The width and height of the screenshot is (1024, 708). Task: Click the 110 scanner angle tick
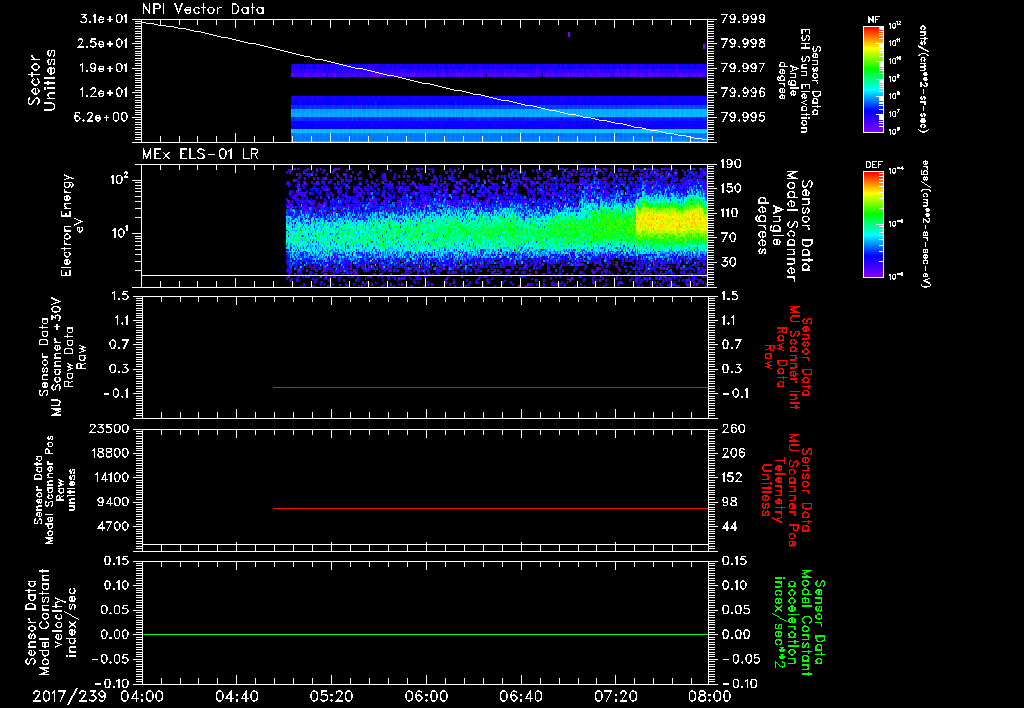(732, 213)
